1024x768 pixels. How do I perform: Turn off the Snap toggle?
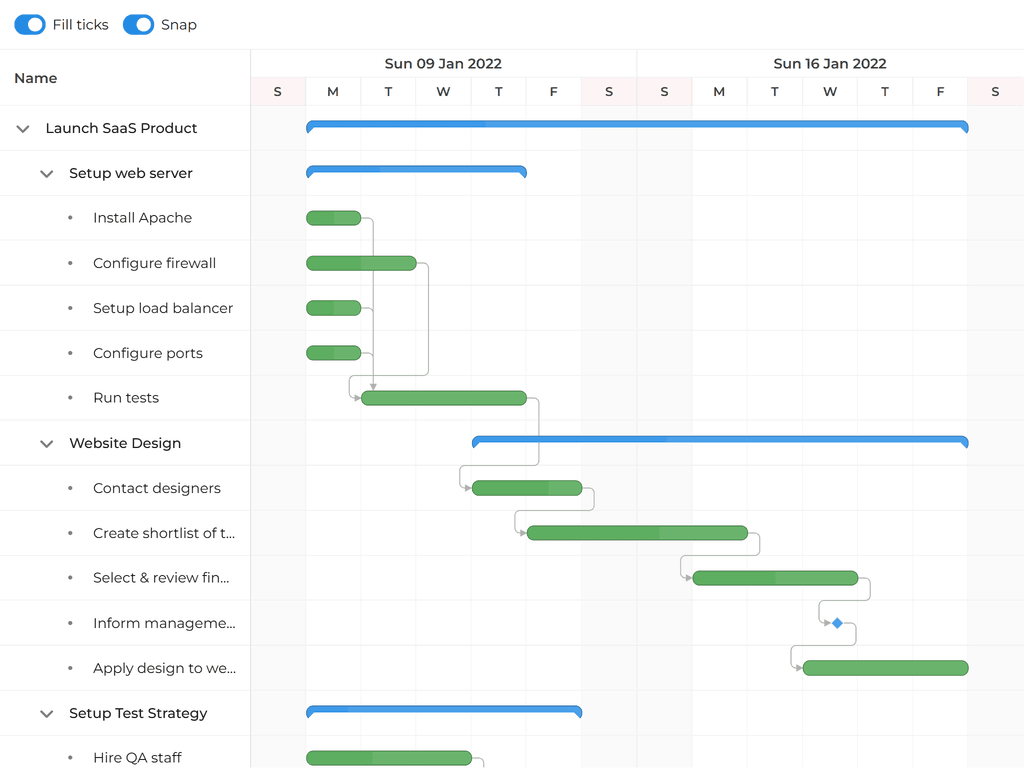tap(138, 24)
